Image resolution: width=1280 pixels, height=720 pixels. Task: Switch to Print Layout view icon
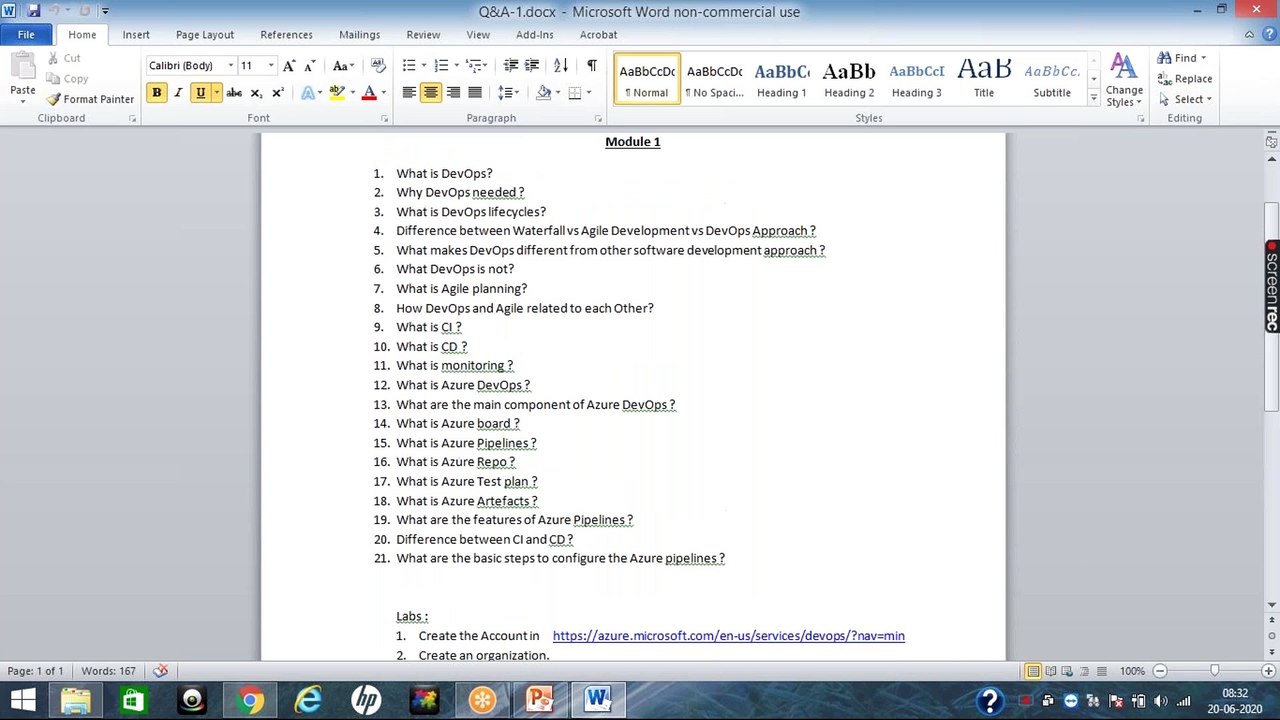click(x=1033, y=671)
